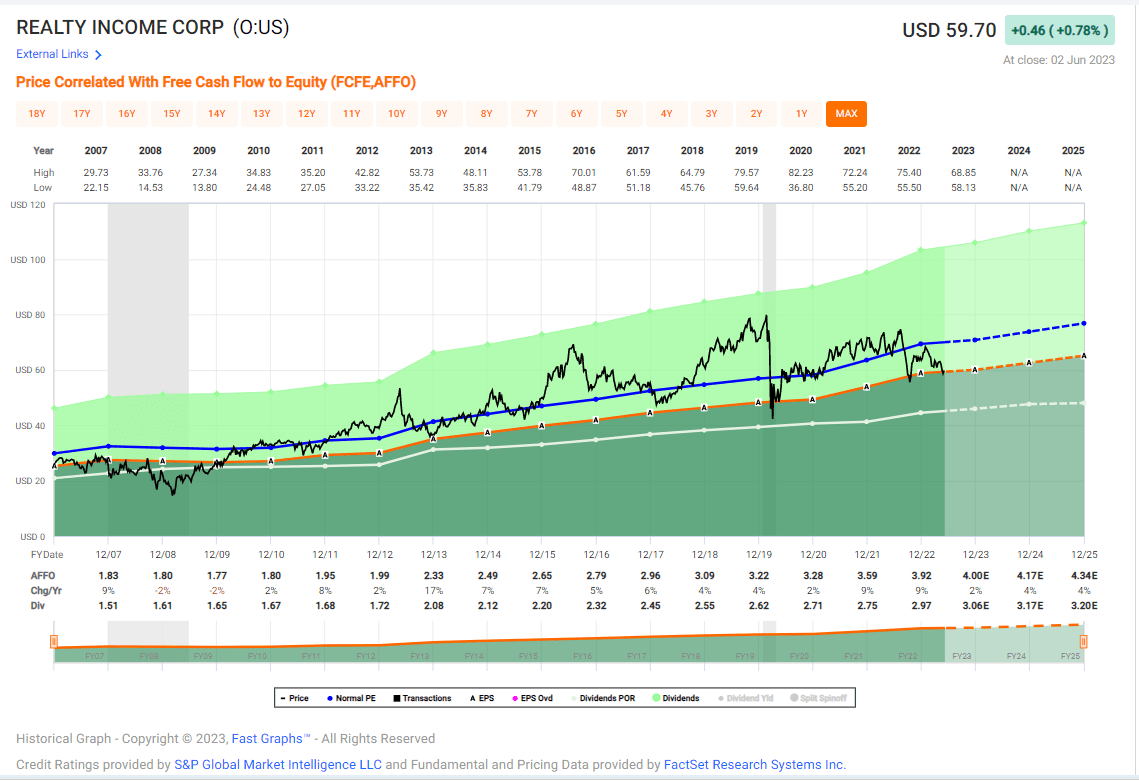Select the 5Y period button
The height and width of the screenshot is (781, 1139).
(x=622, y=114)
